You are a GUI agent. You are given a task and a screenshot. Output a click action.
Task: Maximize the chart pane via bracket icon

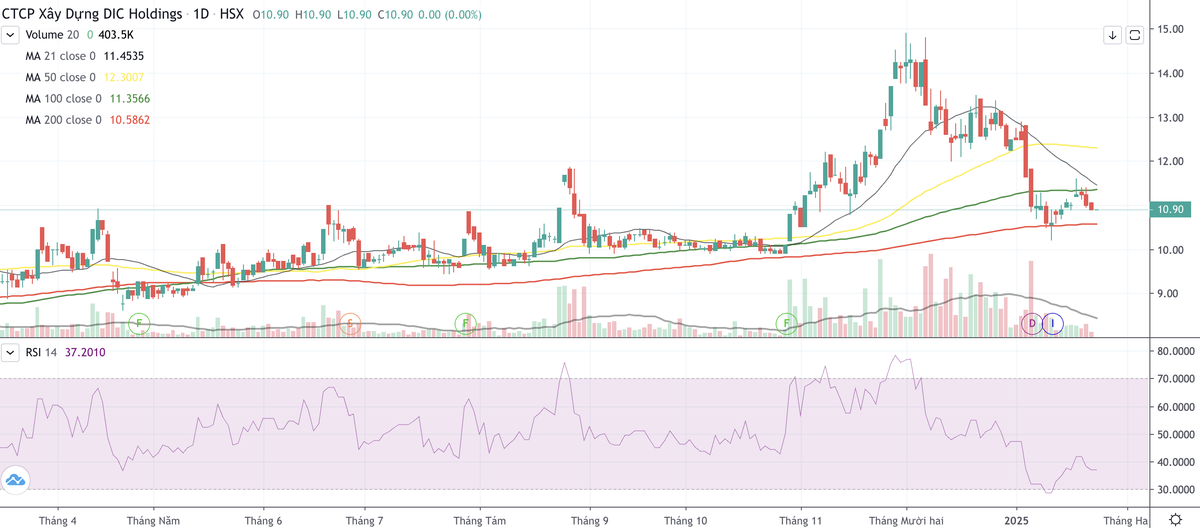pyautogui.click(x=1135, y=35)
